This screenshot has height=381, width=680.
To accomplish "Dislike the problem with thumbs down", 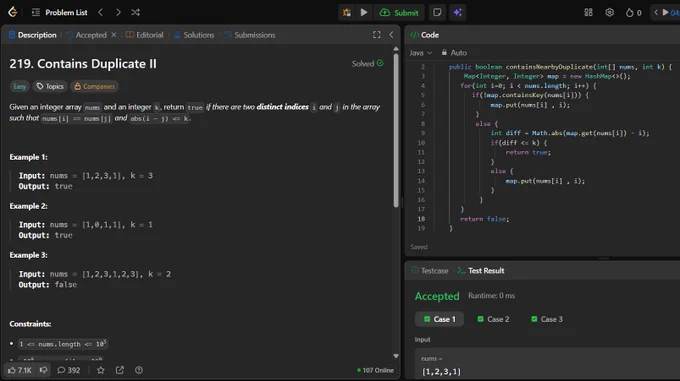I will (43, 370).
